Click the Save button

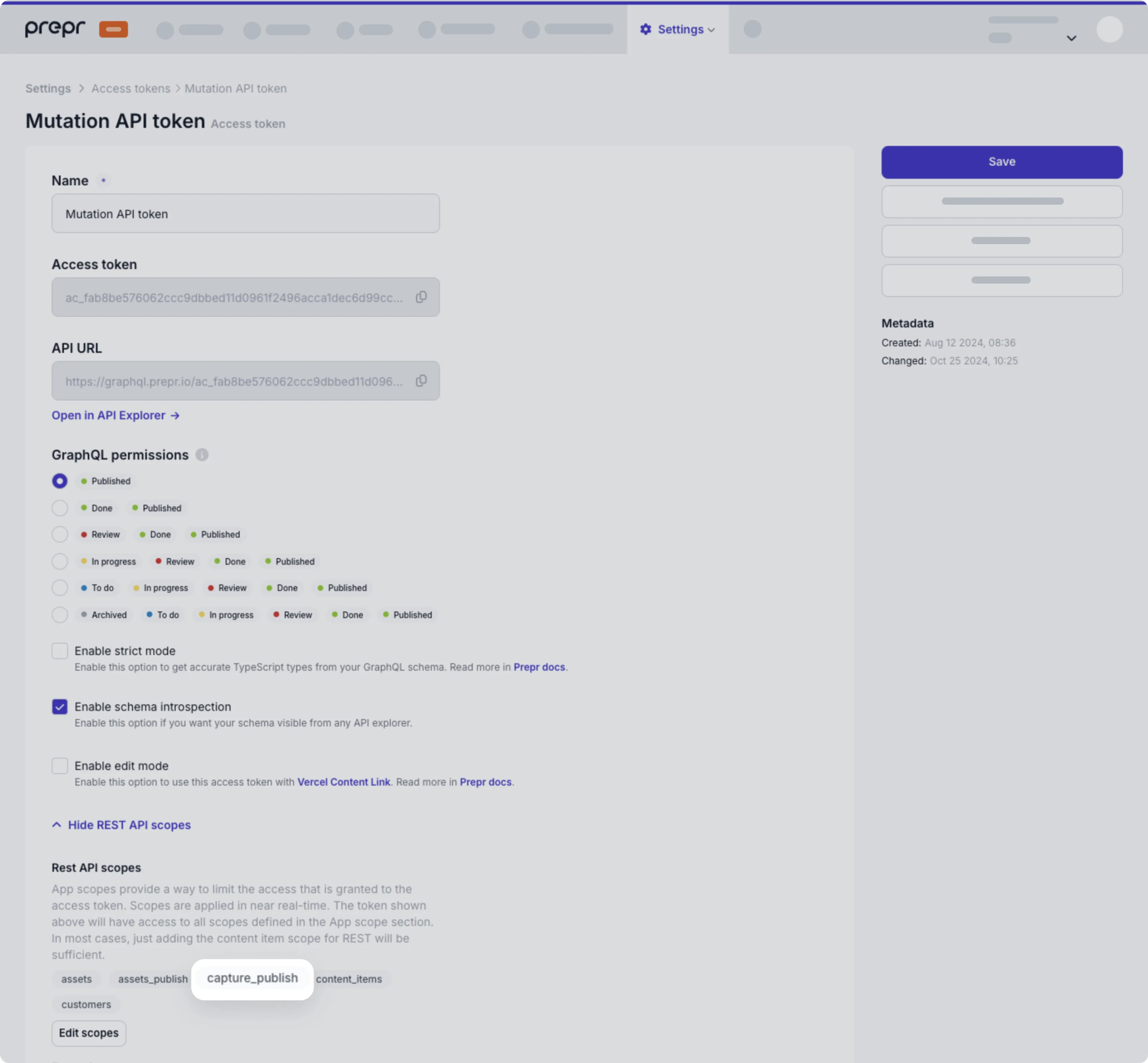[1001, 161]
